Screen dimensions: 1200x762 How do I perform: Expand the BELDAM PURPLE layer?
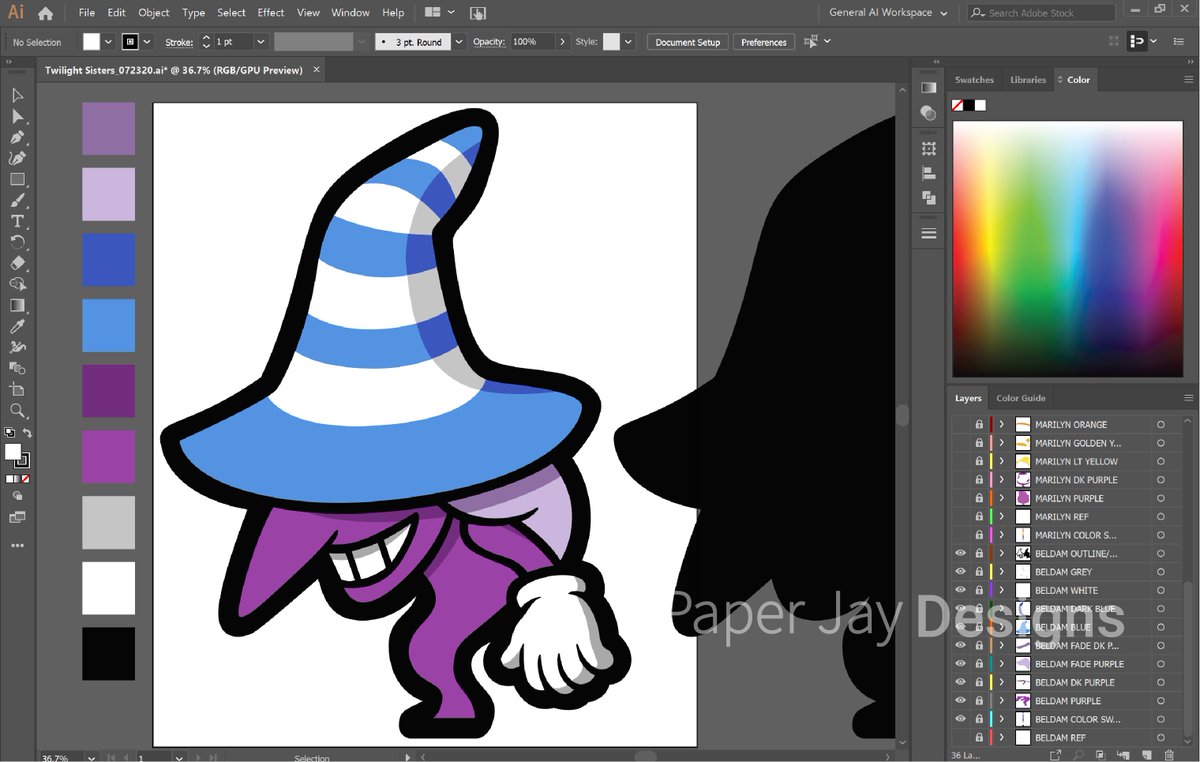pyautogui.click(x=1001, y=701)
